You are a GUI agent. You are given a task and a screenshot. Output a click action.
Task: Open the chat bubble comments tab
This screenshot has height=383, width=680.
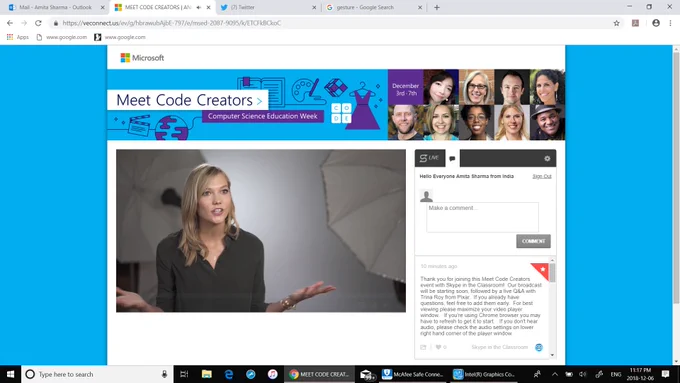pyautogui.click(x=452, y=159)
